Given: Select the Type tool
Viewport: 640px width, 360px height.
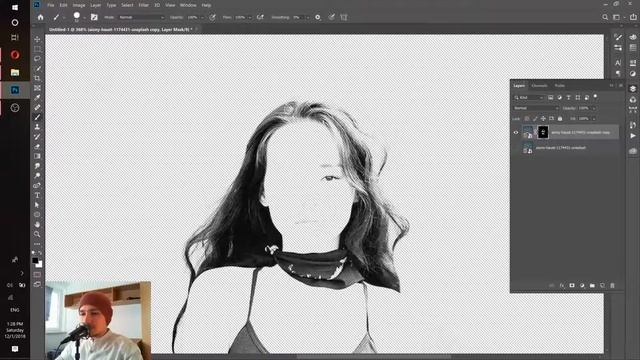Looking at the screenshot, I should coord(37,196).
